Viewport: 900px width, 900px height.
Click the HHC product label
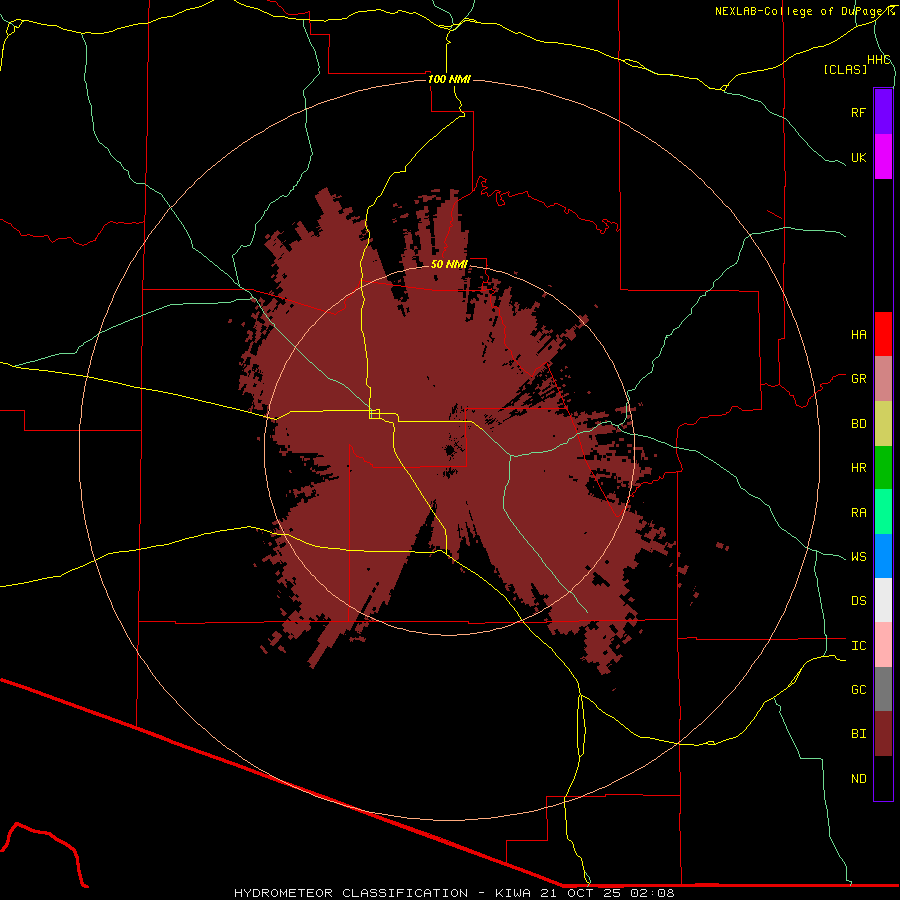coord(879,60)
